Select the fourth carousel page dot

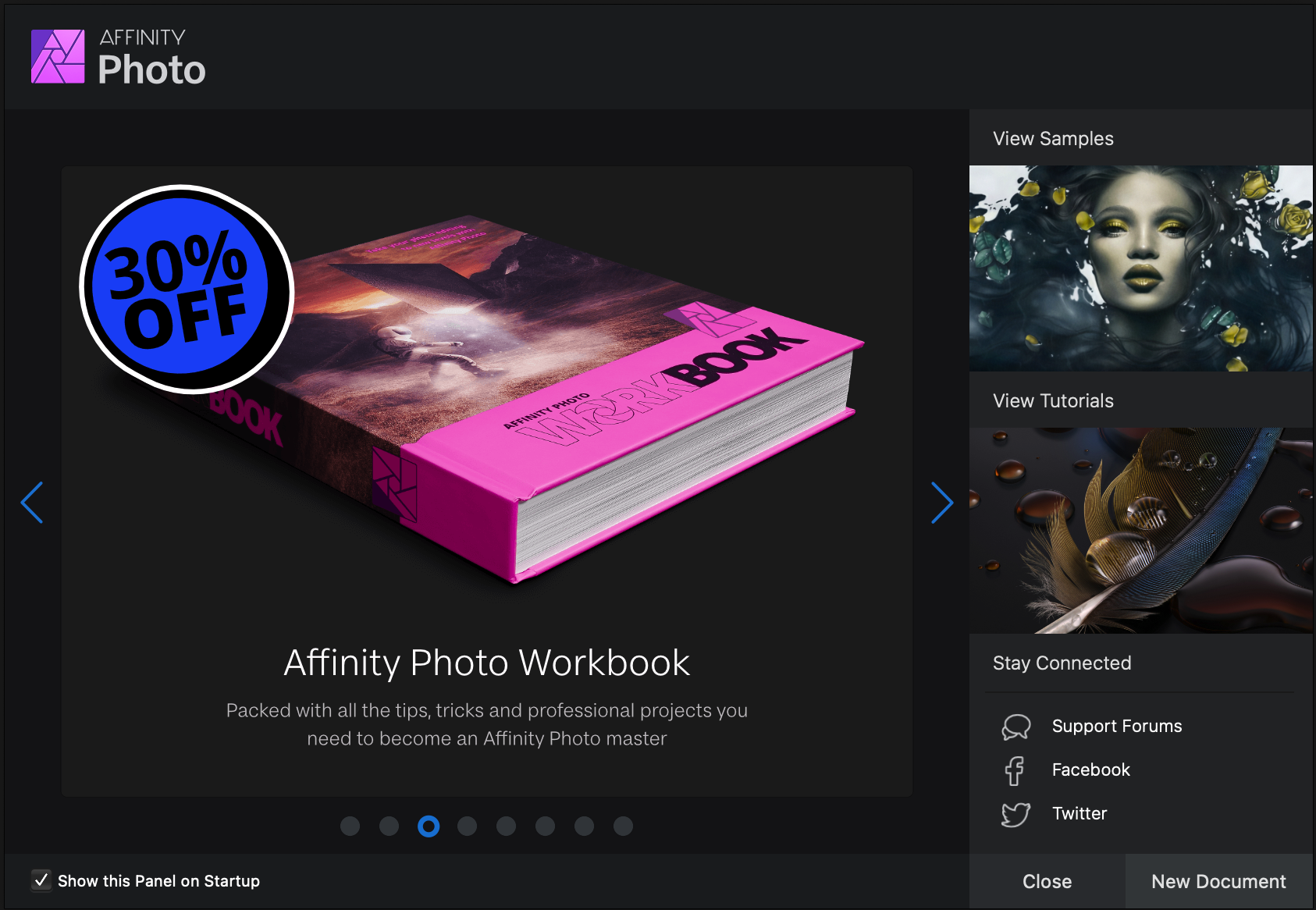468,826
